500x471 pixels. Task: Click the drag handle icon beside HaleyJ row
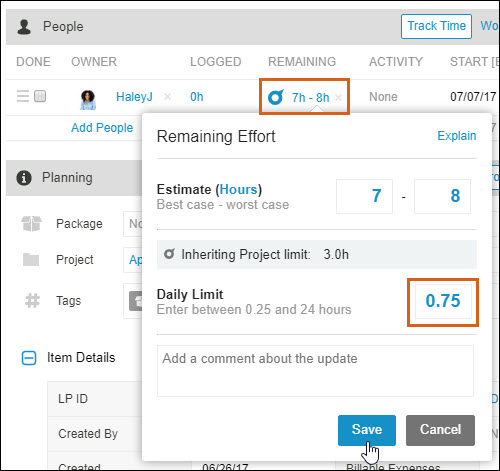(23, 96)
